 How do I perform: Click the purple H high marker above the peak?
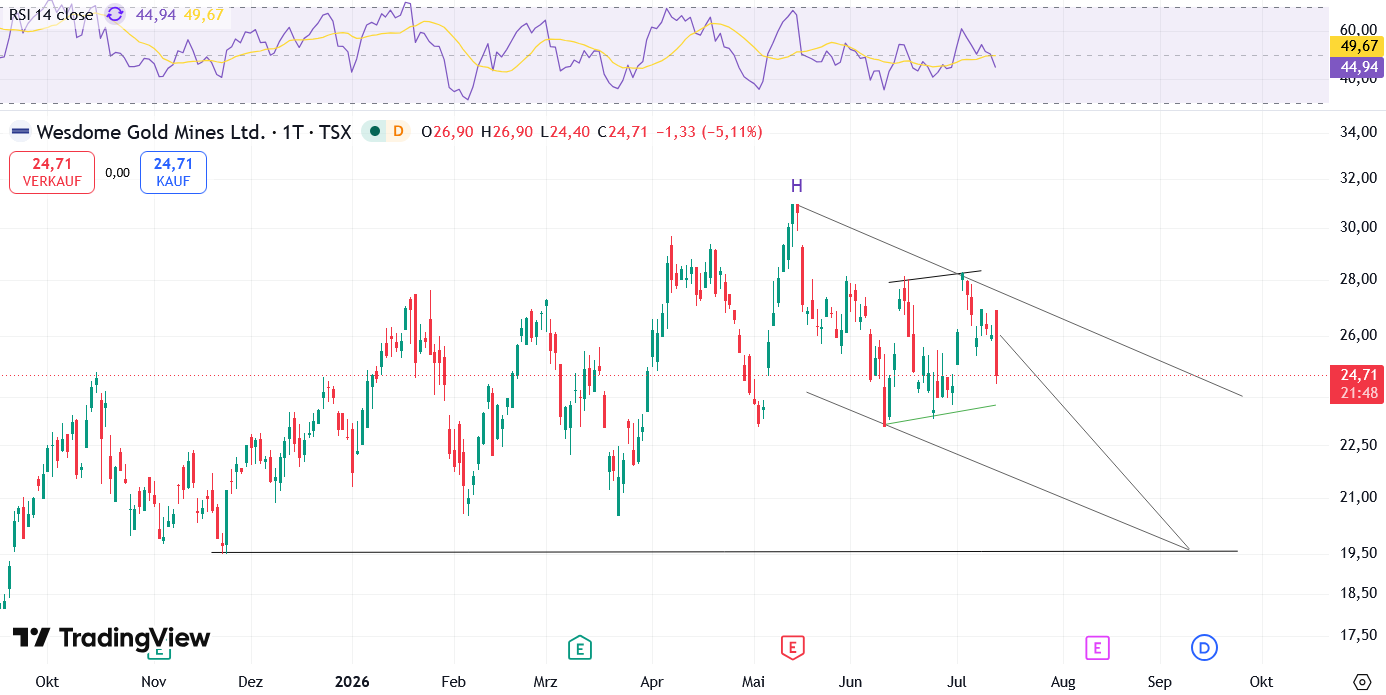pyautogui.click(x=797, y=186)
